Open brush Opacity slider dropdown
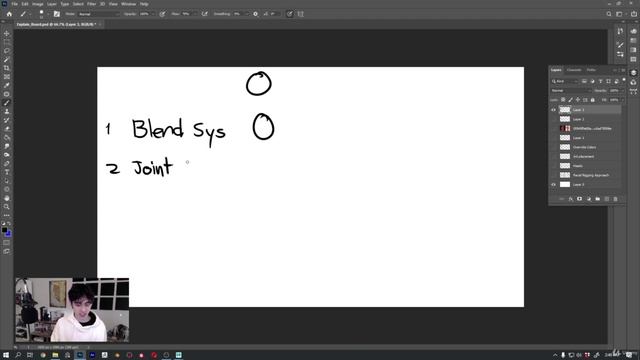The image size is (640, 360). (x=152, y=14)
